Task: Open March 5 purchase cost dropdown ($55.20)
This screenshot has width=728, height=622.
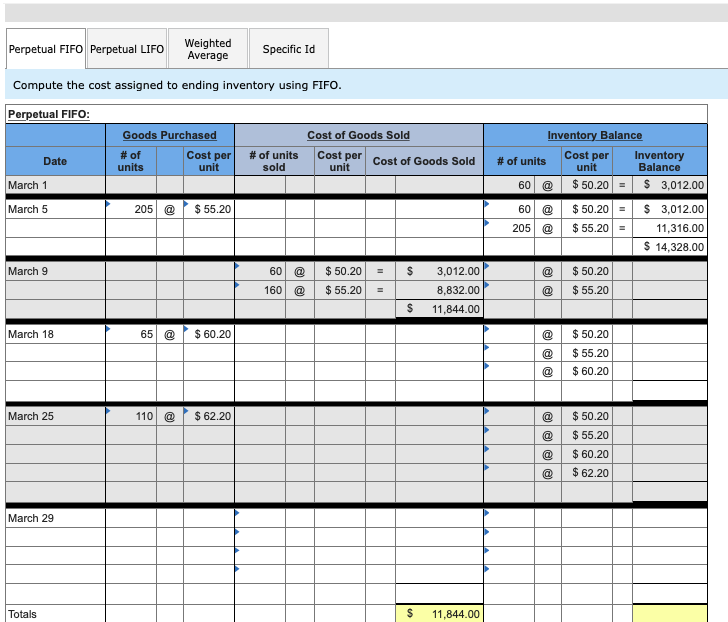Action: 209,209
